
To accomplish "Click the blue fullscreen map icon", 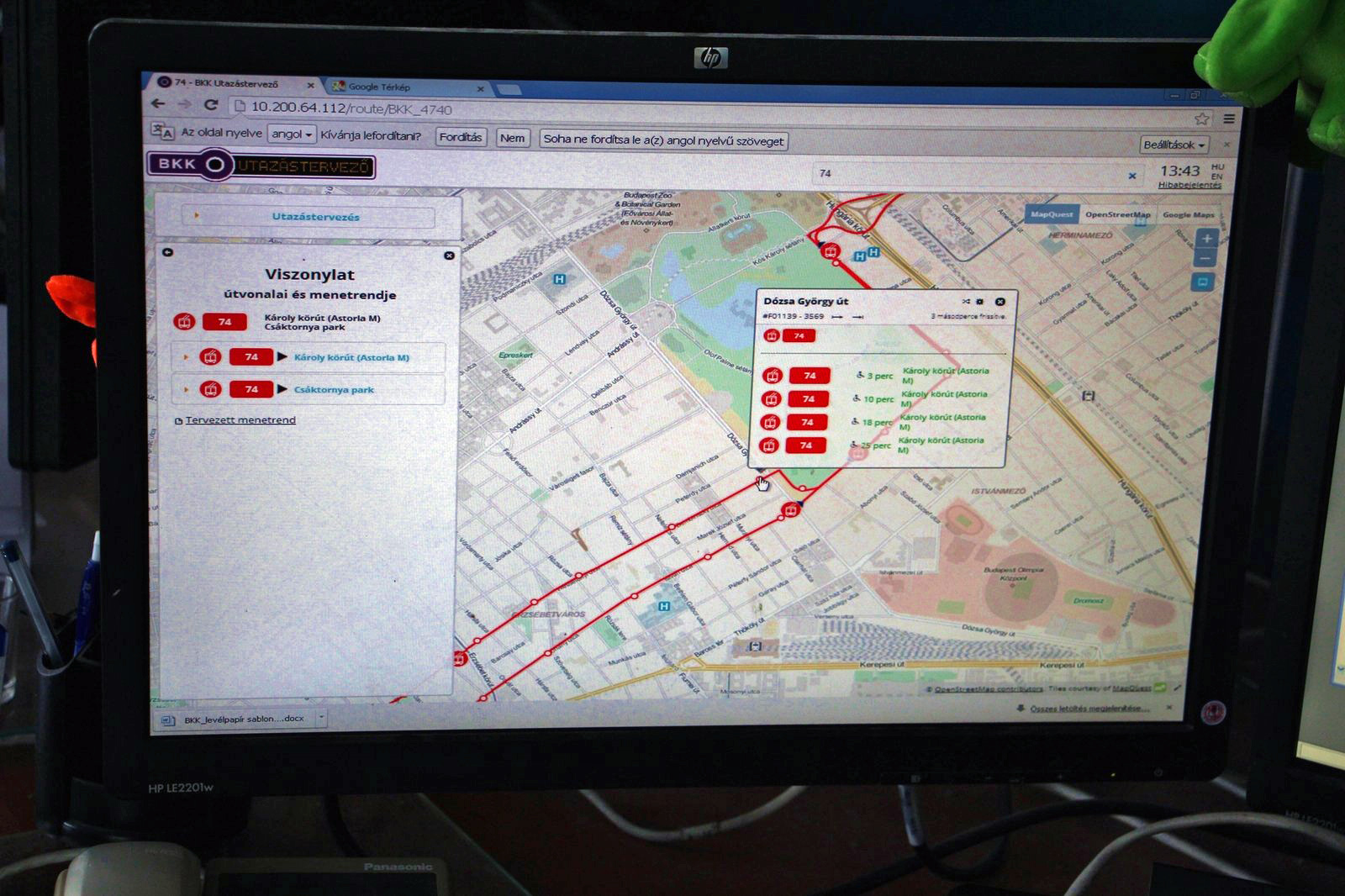I will pos(1203,282).
